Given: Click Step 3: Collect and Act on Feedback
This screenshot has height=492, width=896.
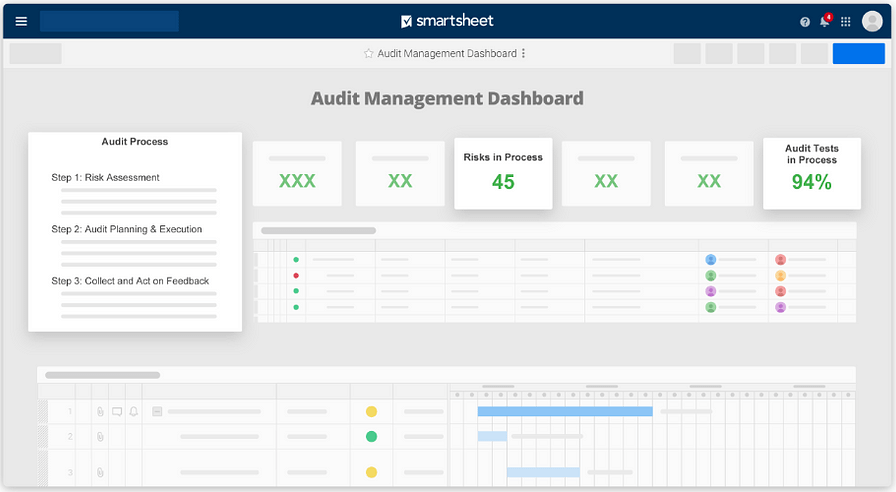Looking at the screenshot, I should tap(130, 281).
